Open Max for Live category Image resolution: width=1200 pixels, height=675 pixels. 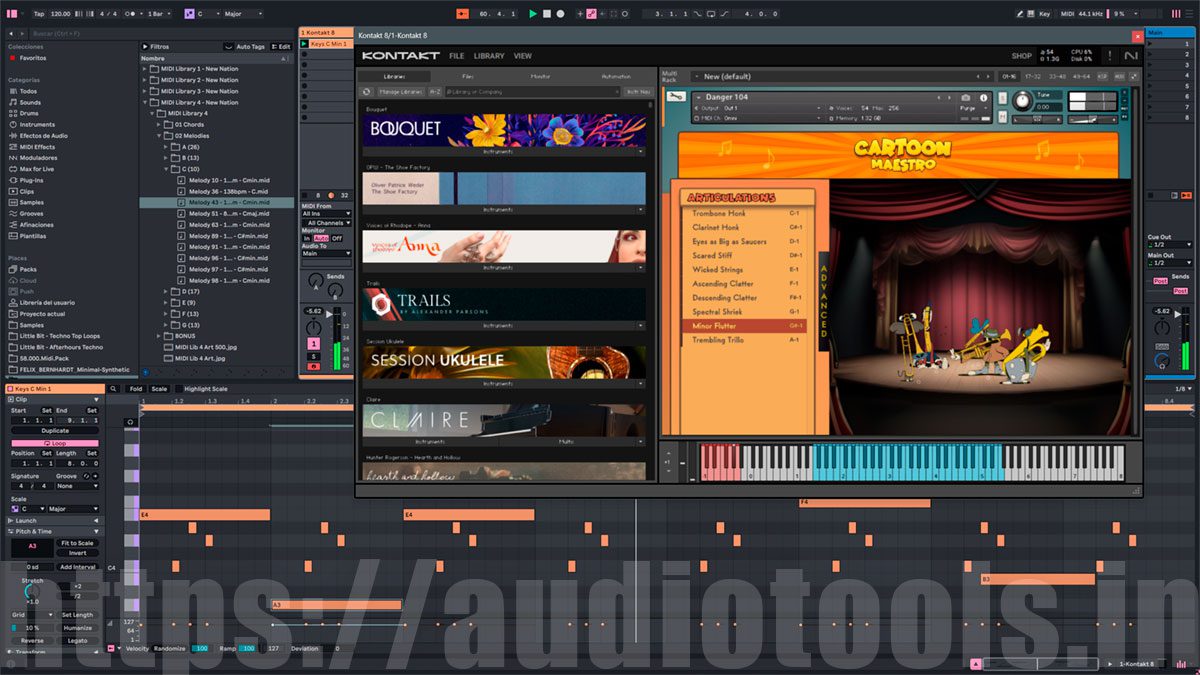37,169
